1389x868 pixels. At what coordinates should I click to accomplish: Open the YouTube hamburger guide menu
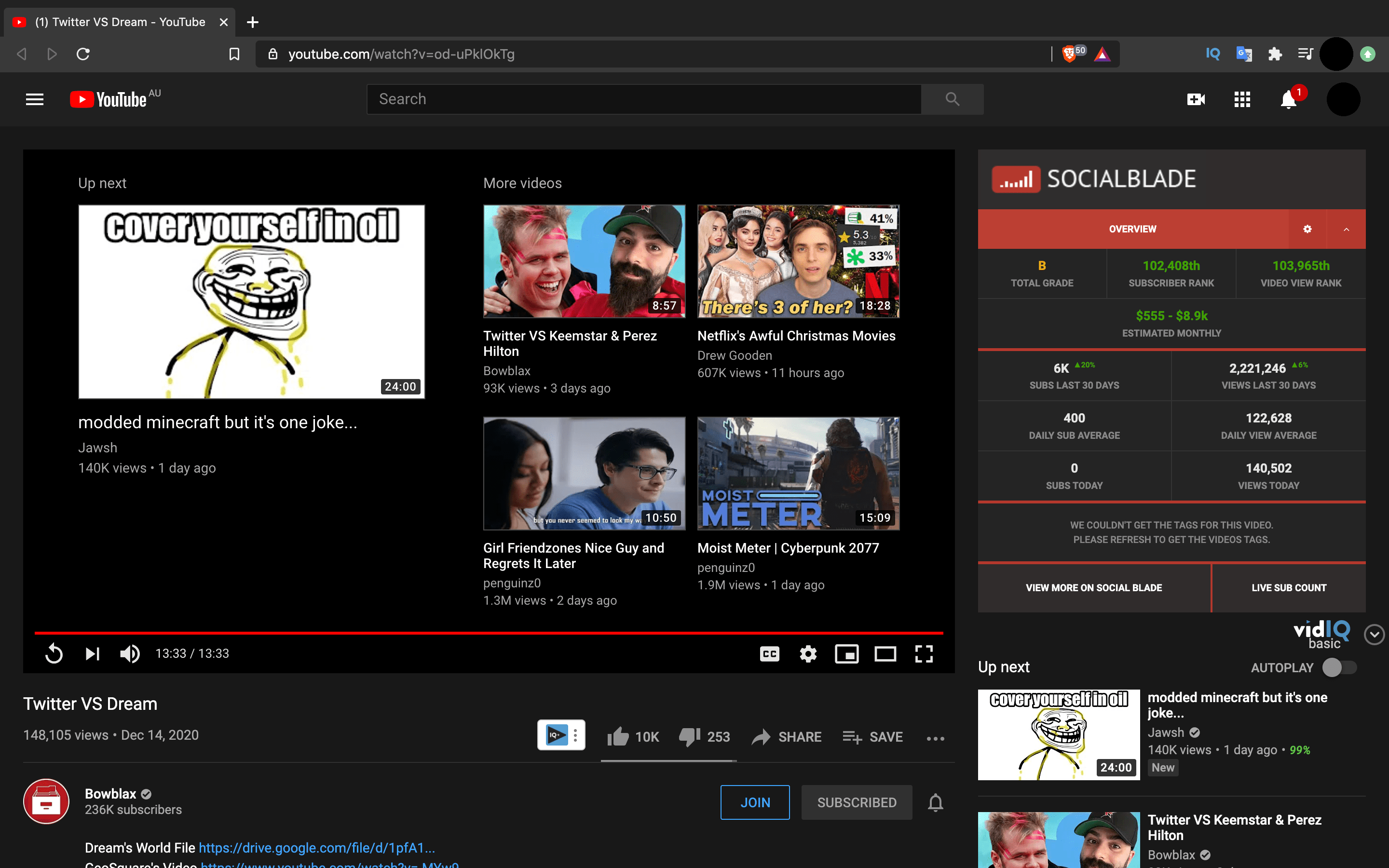click(x=34, y=99)
